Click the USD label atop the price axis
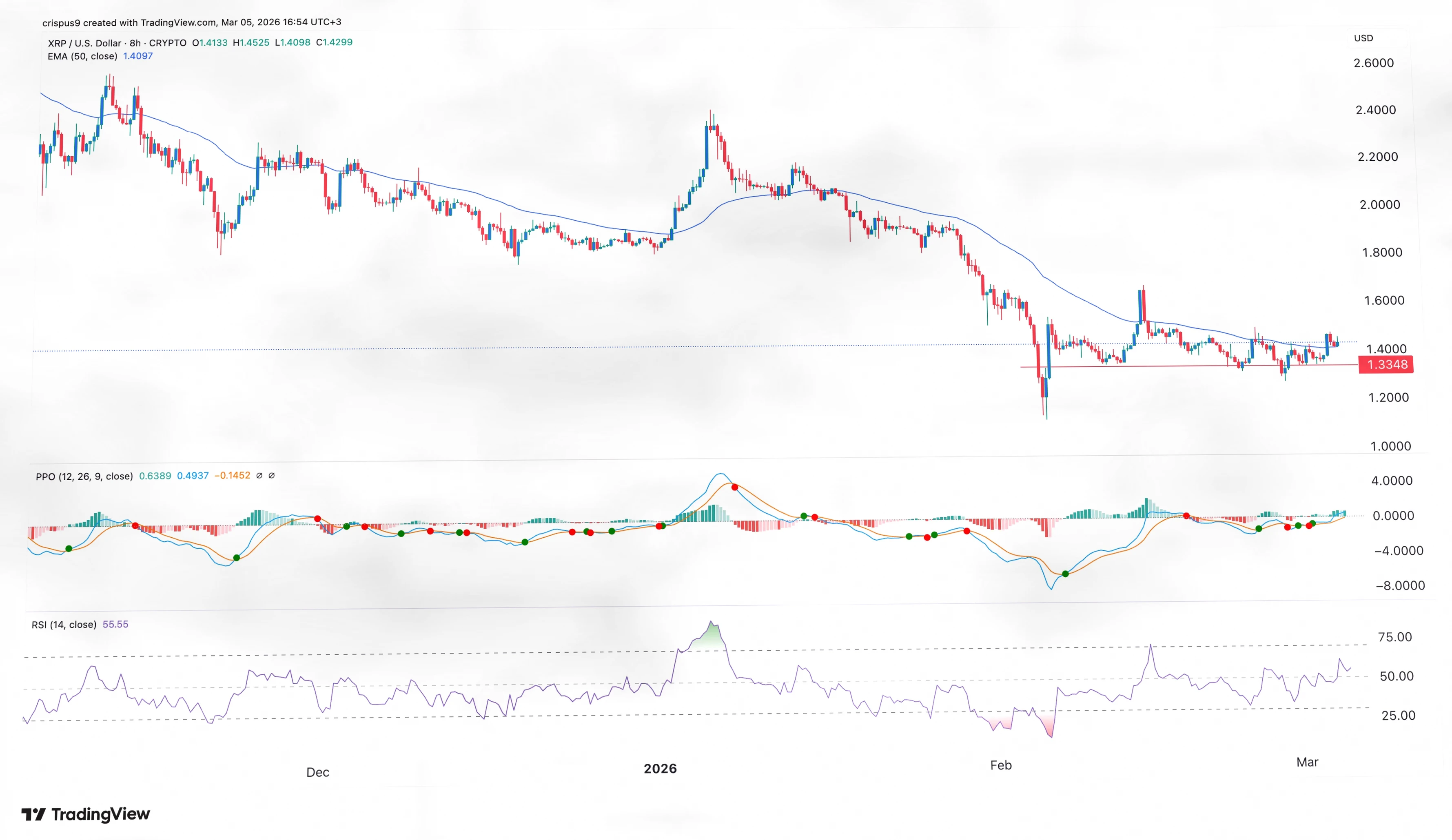Image resolution: width=1452 pixels, height=840 pixels. [x=1364, y=38]
